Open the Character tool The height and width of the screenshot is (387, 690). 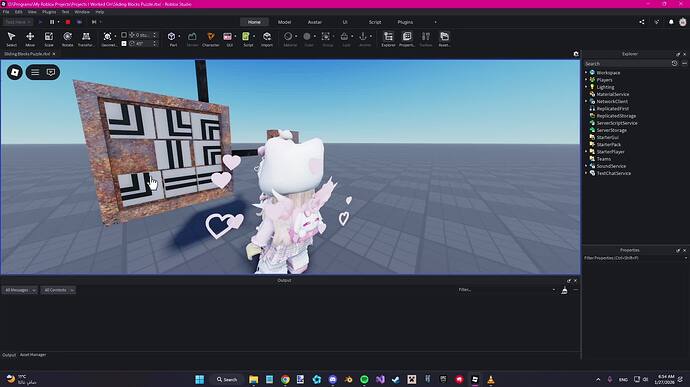coord(211,39)
